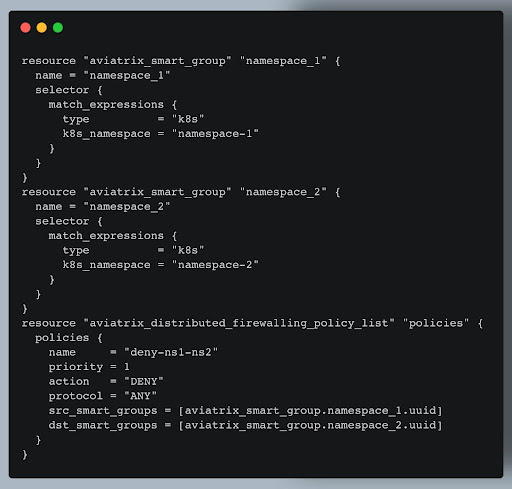Click the yellow minimize window dot
Image resolution: width=512 pixels, height=489 pixels.
(x=42, y=28)
